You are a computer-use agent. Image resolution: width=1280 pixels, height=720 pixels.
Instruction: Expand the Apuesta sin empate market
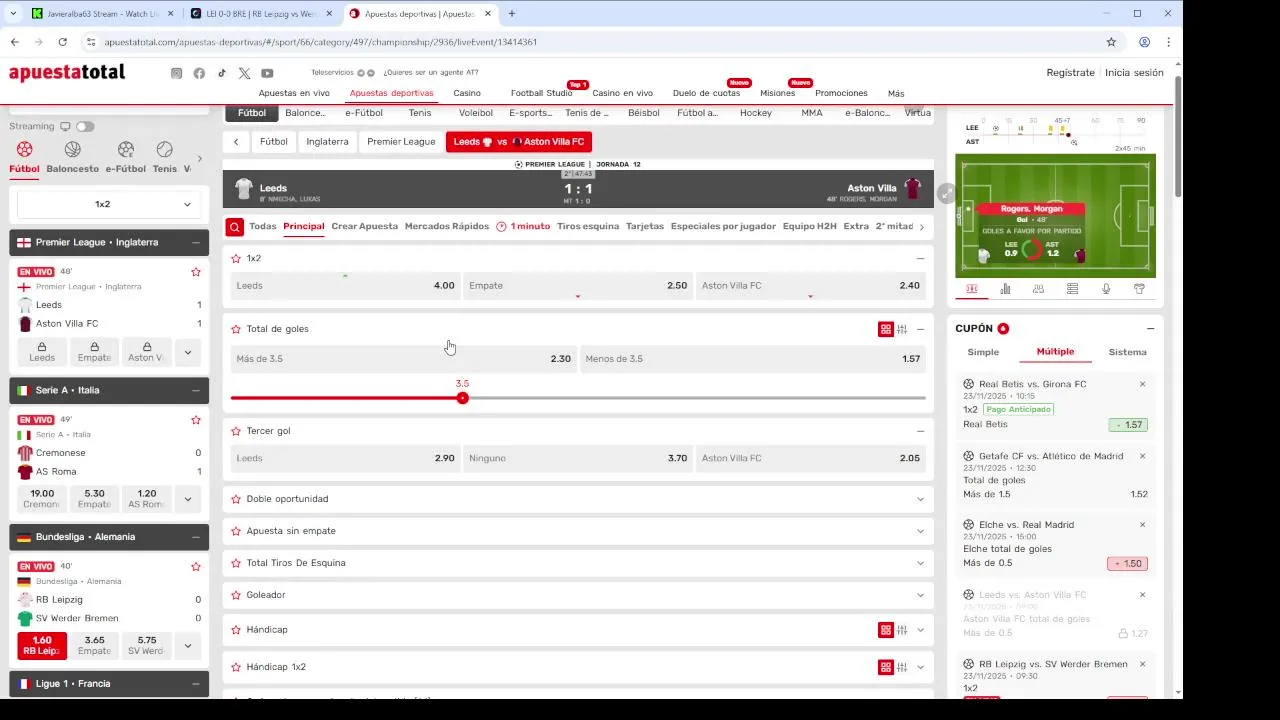920,531
